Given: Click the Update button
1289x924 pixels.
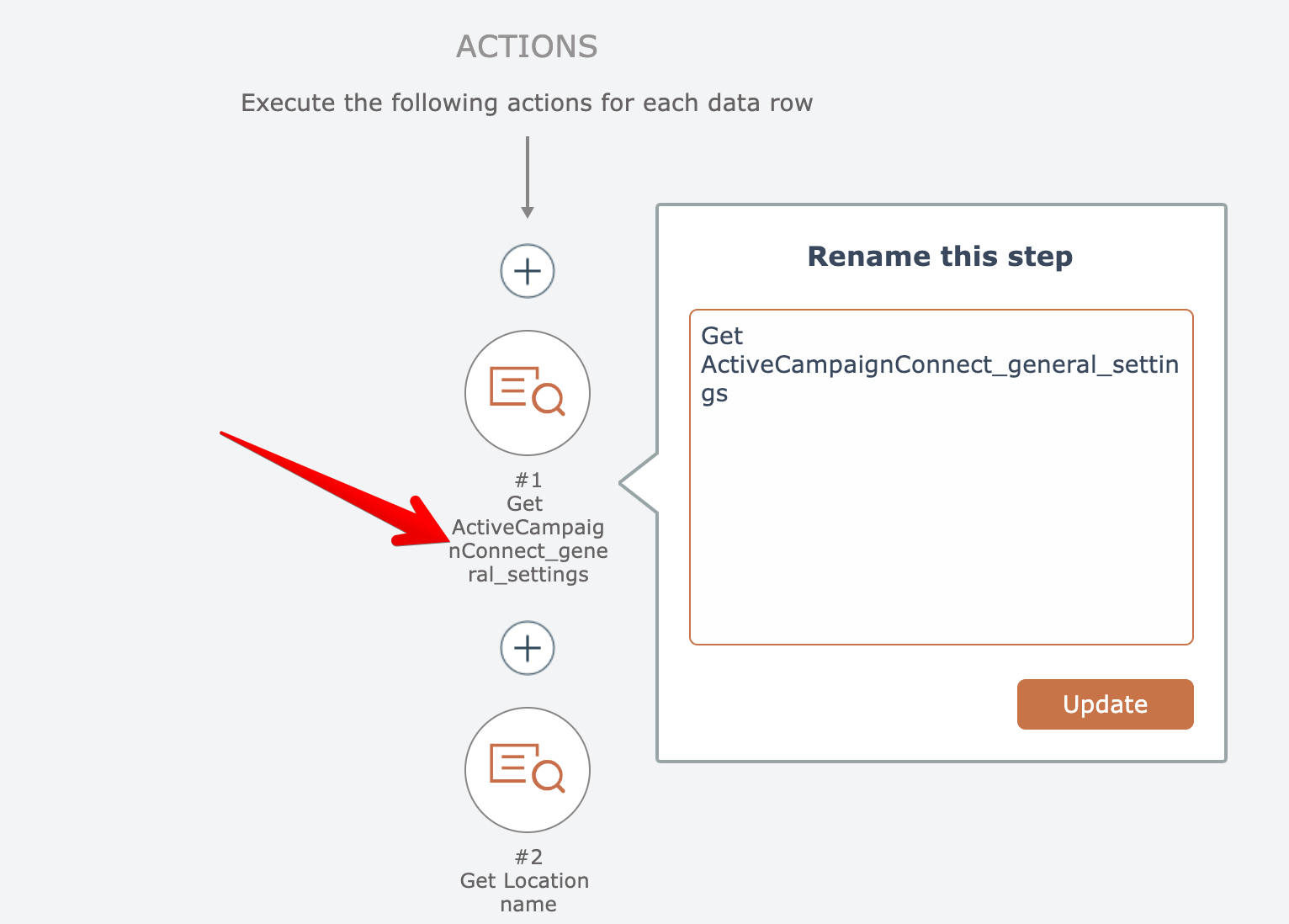Looking at the screenshot, I should [1105, 704].
